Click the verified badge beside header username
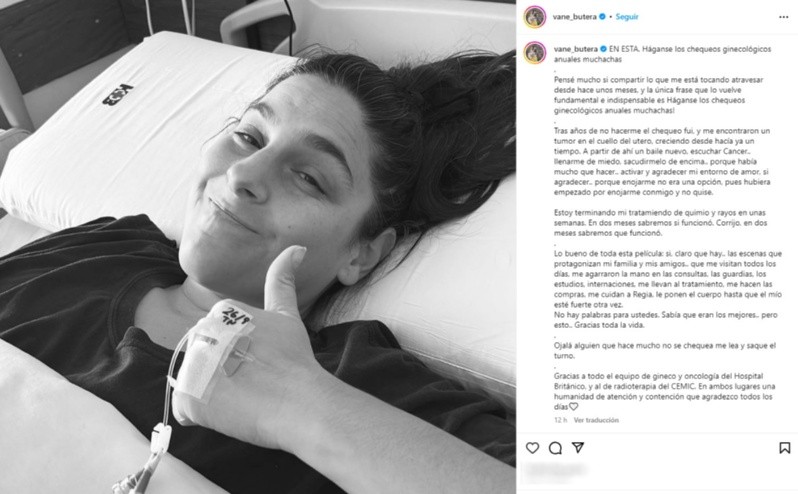 (x=603, y=17)
